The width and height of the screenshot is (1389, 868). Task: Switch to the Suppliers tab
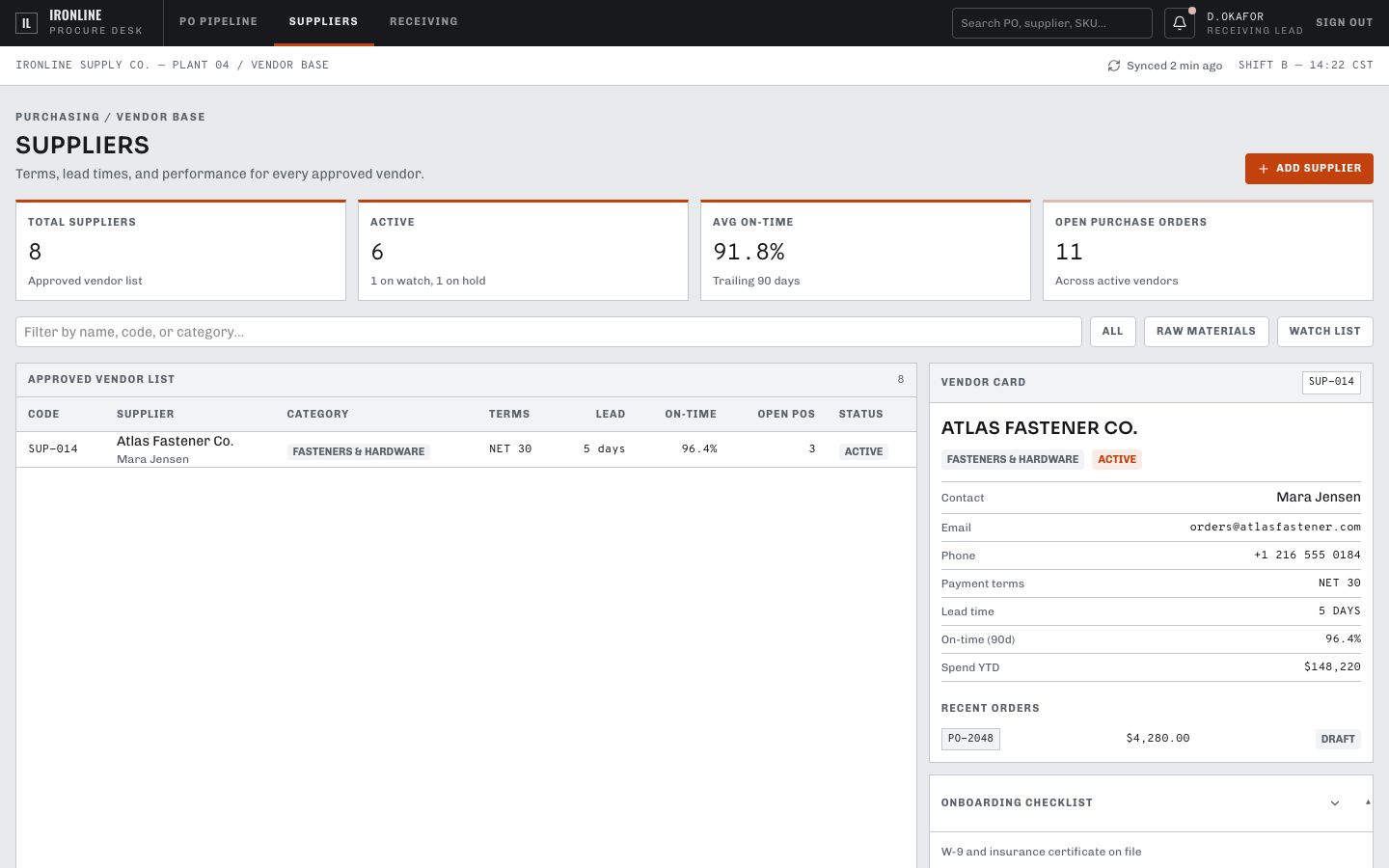pyautogui.click(x=323, y=21)
